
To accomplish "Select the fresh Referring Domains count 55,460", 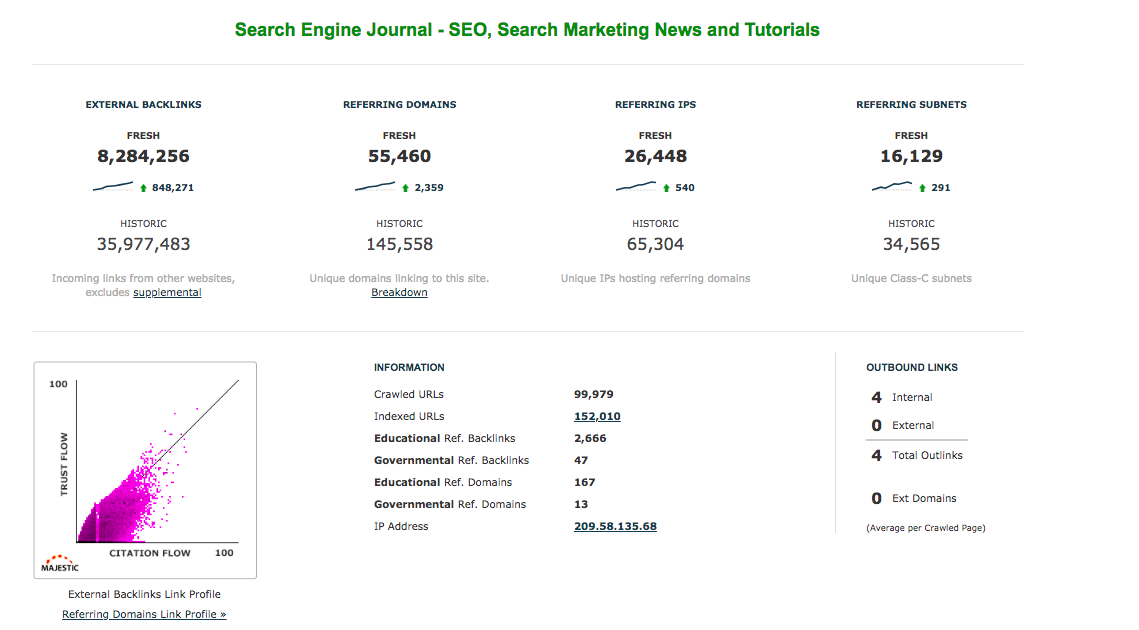I will [x=400, y=156].
